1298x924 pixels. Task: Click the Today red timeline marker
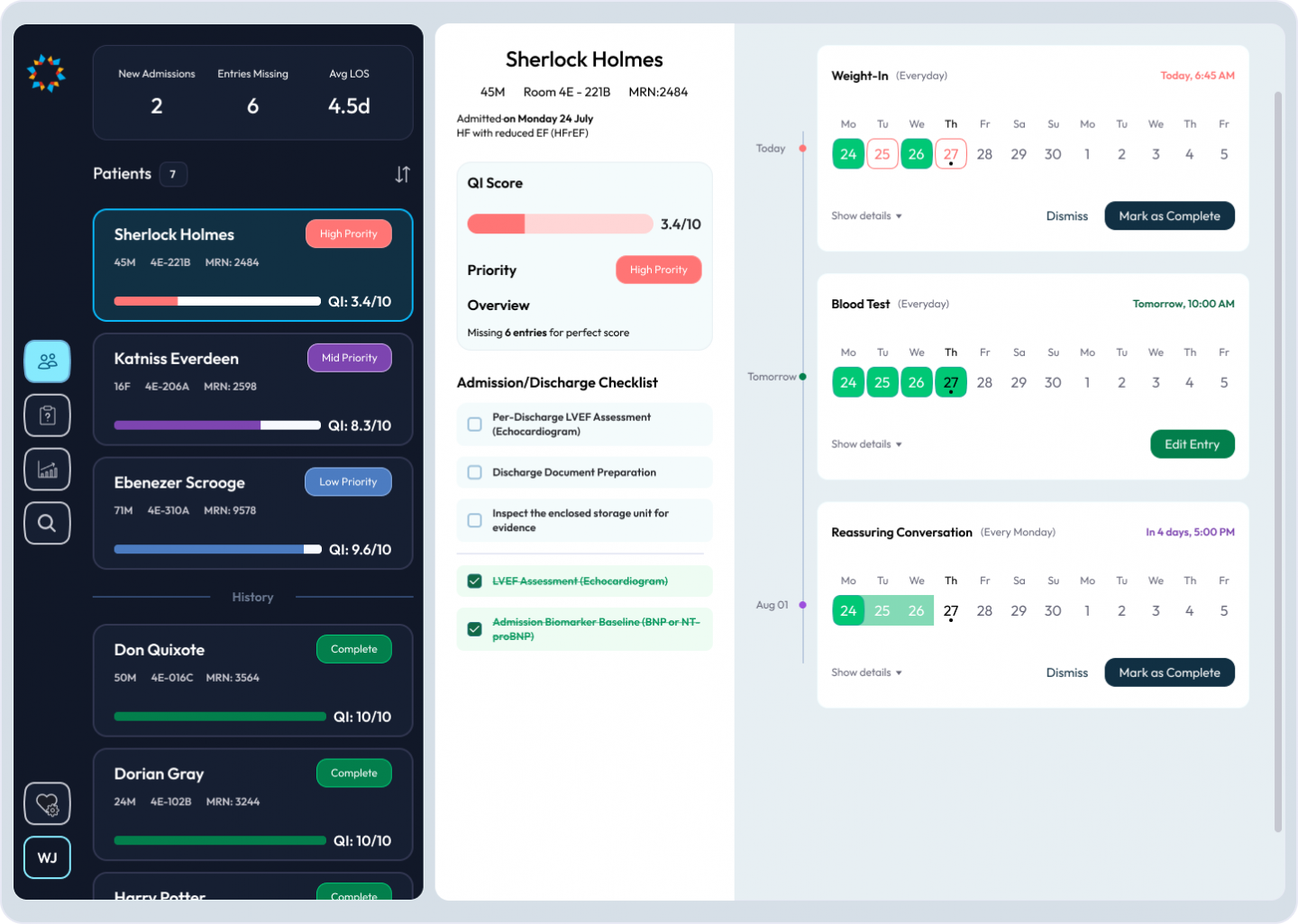coord(802,148)
